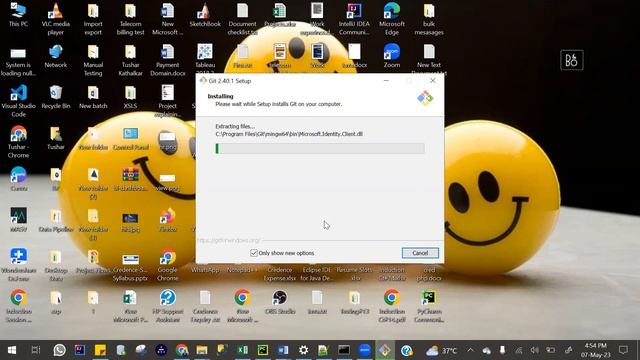Select IntelliJ IDEA Community desktop icon
Image resolution: width=640 pixels, height=360 pixels.
click(354, 19)
